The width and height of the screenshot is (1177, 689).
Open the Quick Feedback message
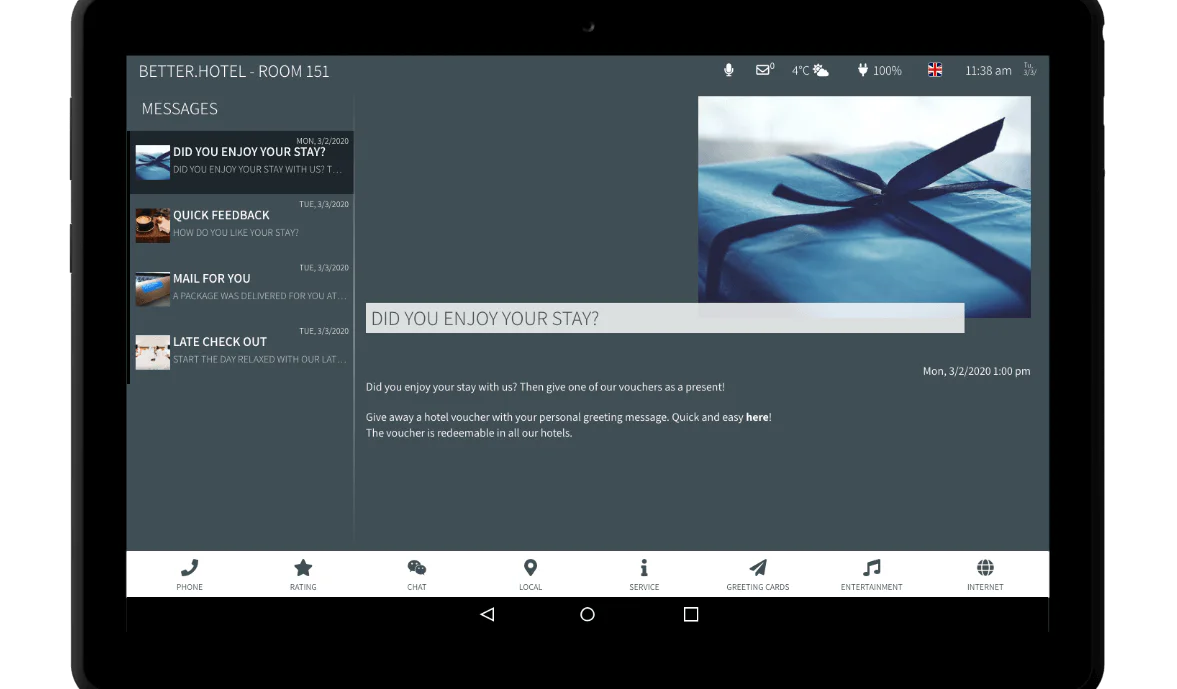pos(241,226)
